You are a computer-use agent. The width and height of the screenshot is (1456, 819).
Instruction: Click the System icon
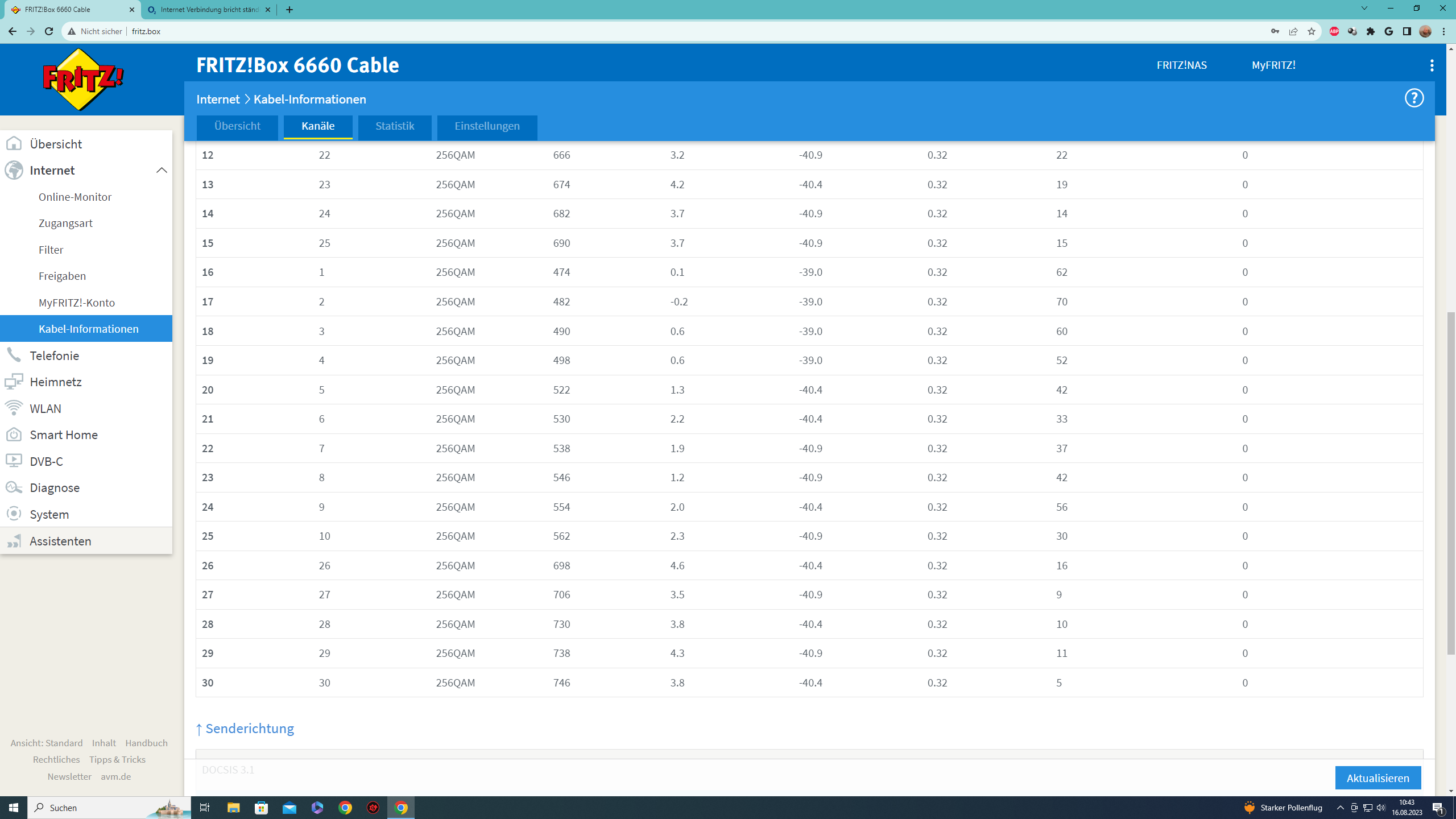point(14,514)
